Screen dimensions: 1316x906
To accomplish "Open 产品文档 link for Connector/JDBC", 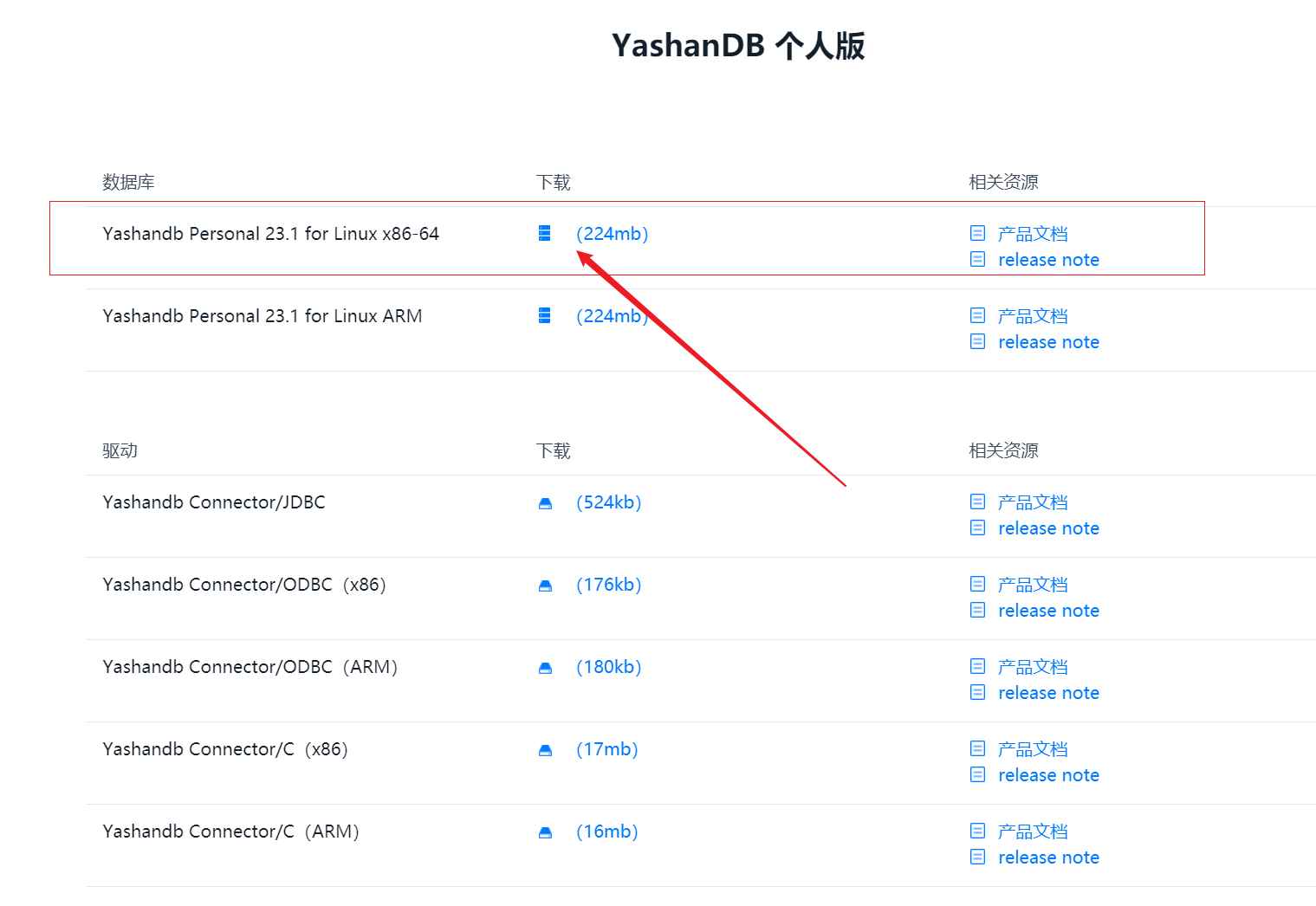I will (x=1033, y=502).
